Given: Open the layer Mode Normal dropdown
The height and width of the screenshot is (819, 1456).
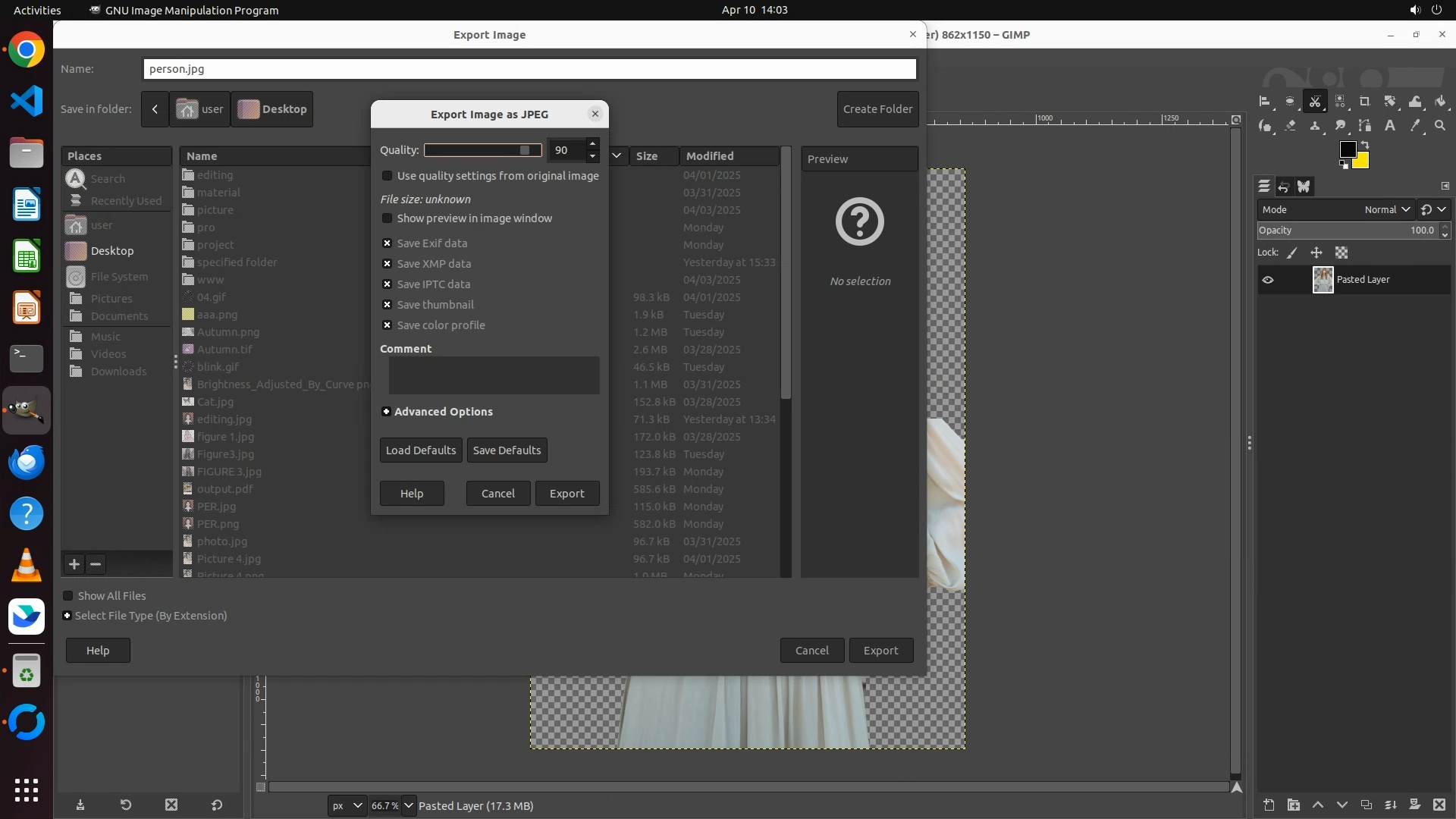Looking at the screenshot, I should point(1386,209).
